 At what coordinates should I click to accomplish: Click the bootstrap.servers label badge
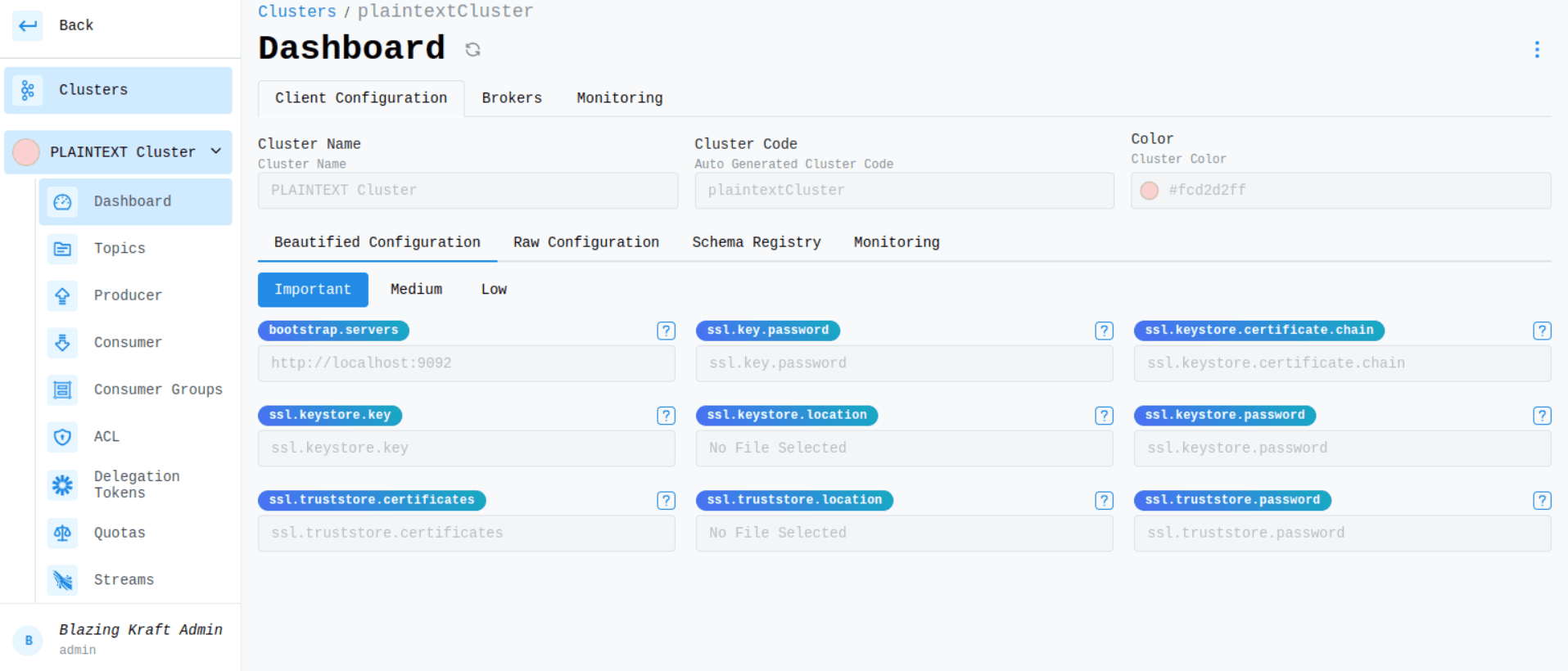(x=333, y=331)
